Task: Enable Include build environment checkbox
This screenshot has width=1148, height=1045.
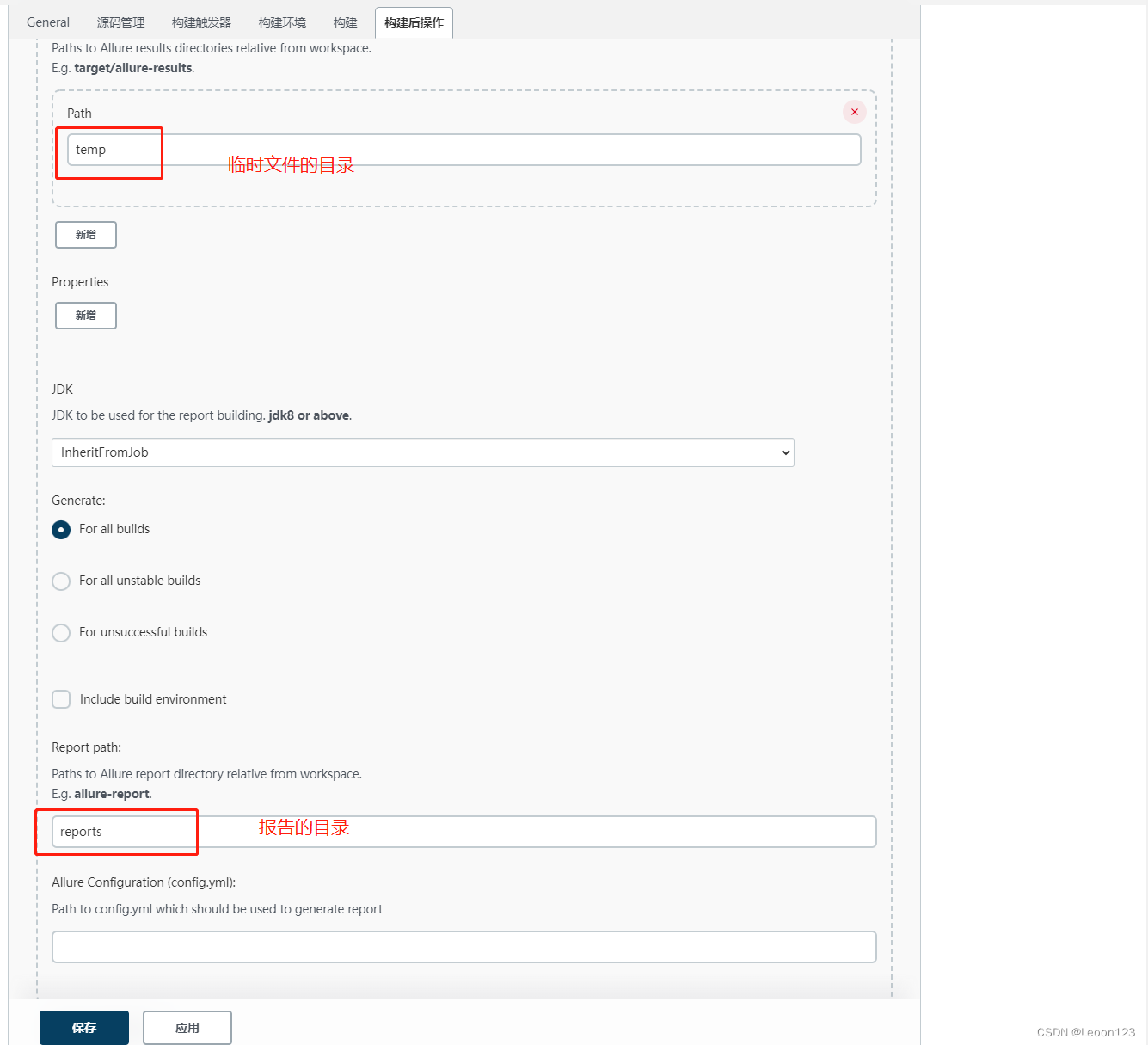Action: pos(61,699)
